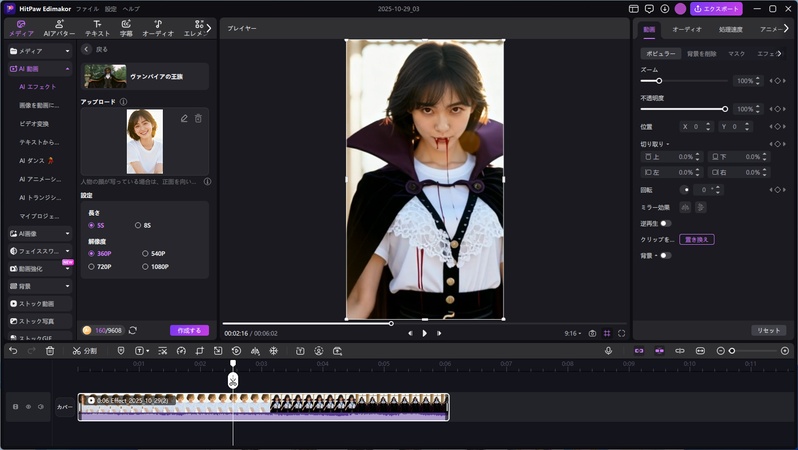Enter fullscreen preview in the player
Viewport: 798px width, 450px height.
tap(621, 333)
